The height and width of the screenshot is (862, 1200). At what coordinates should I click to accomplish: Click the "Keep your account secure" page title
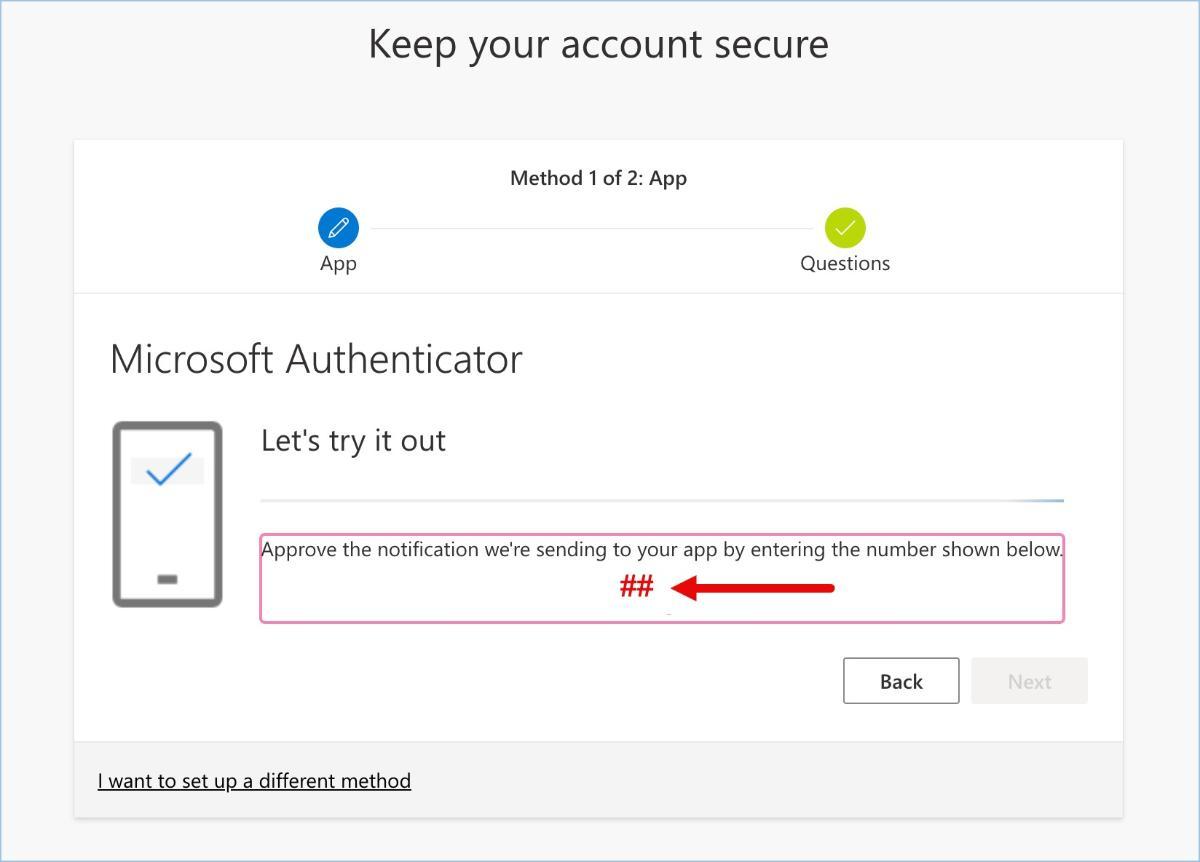(x=598, y=44)
